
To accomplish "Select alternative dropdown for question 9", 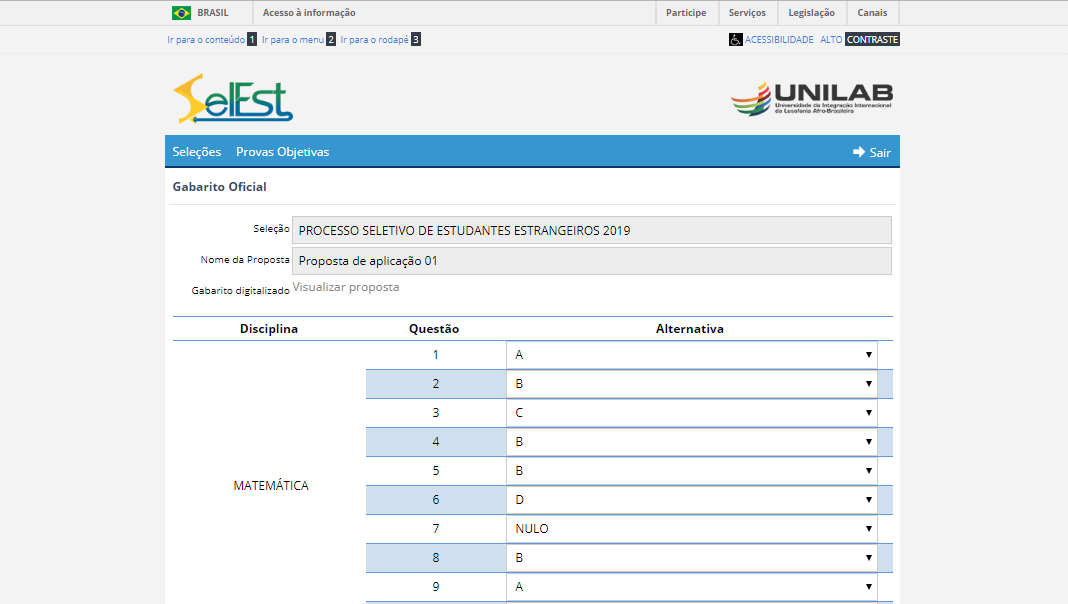I will click(x=692, y=587).
